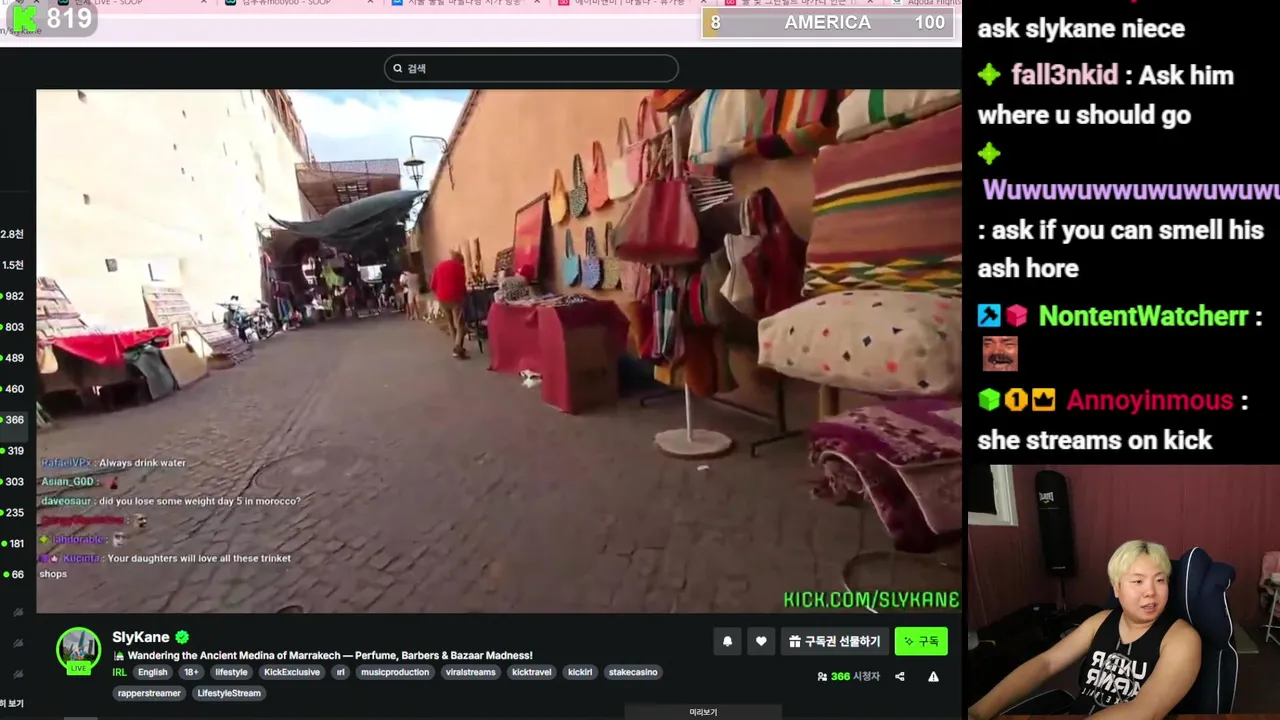Click the green diamond badge beside fall3nkid

click(989, 75)
